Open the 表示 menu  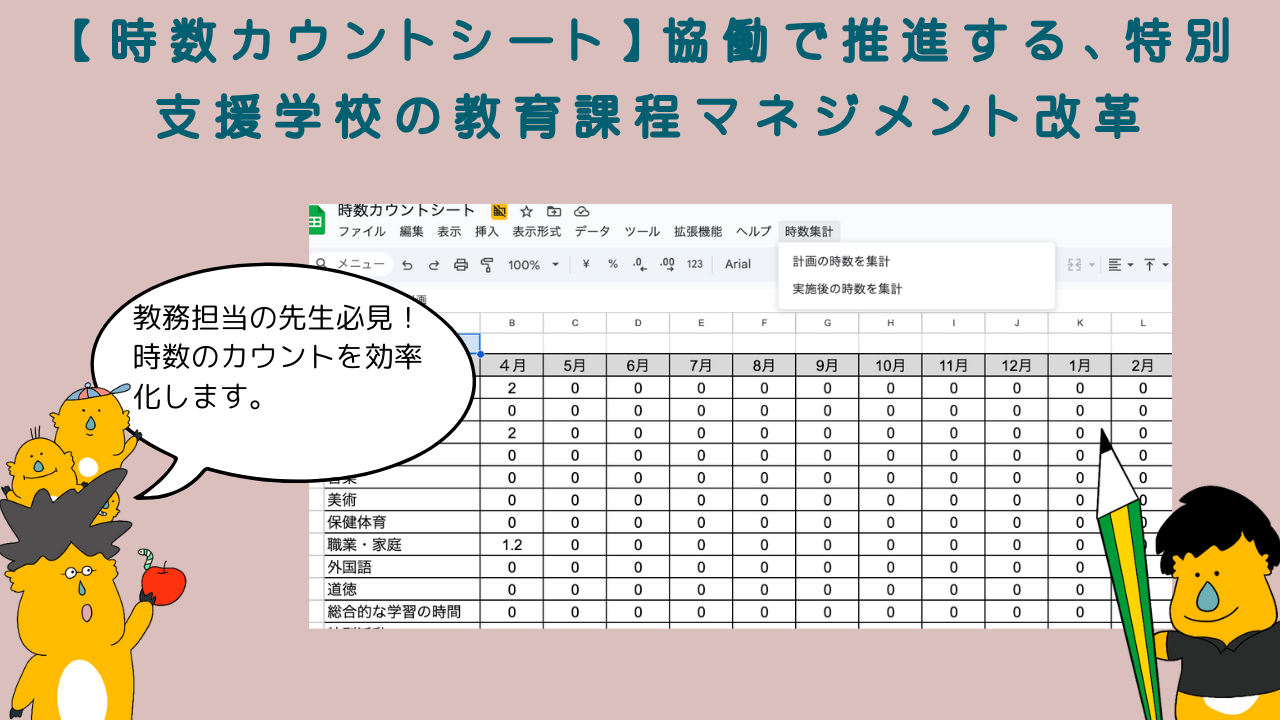[x=449, y=231]
